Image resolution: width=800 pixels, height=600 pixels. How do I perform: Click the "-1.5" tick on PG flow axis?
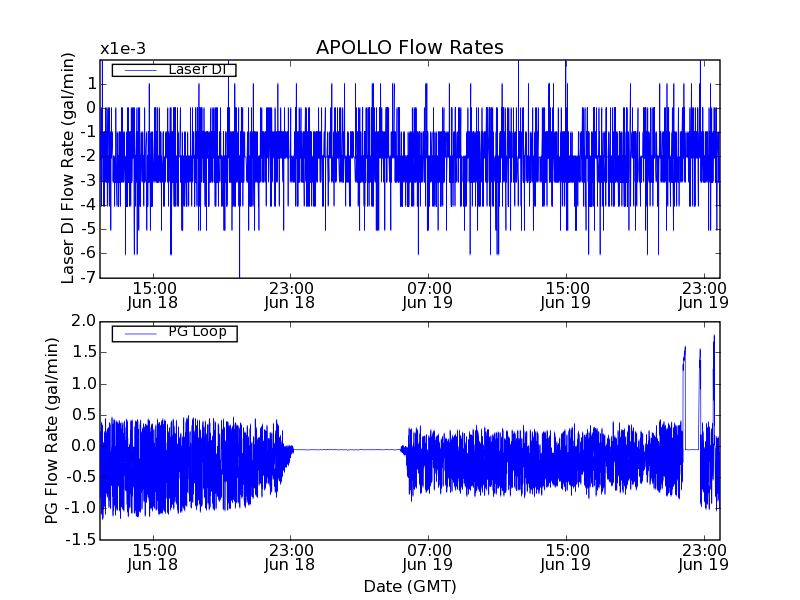pos(81,539)
